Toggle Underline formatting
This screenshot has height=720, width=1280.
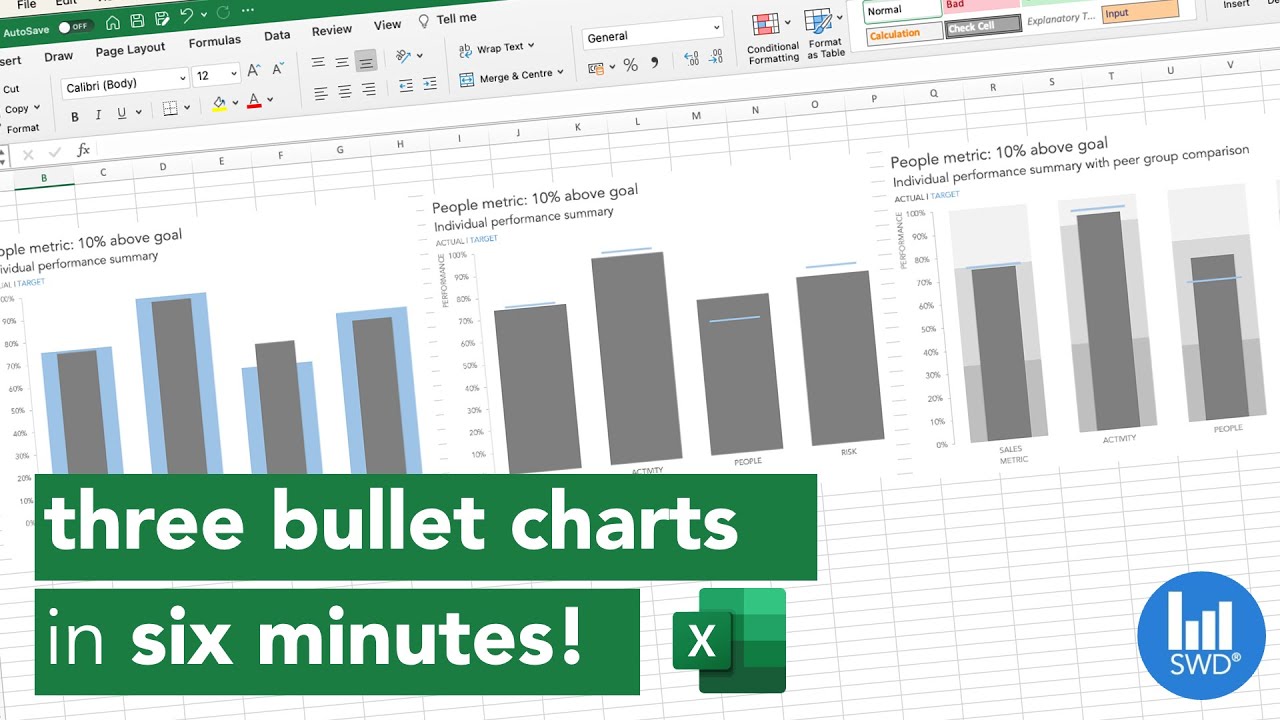[x=122, y=113]
